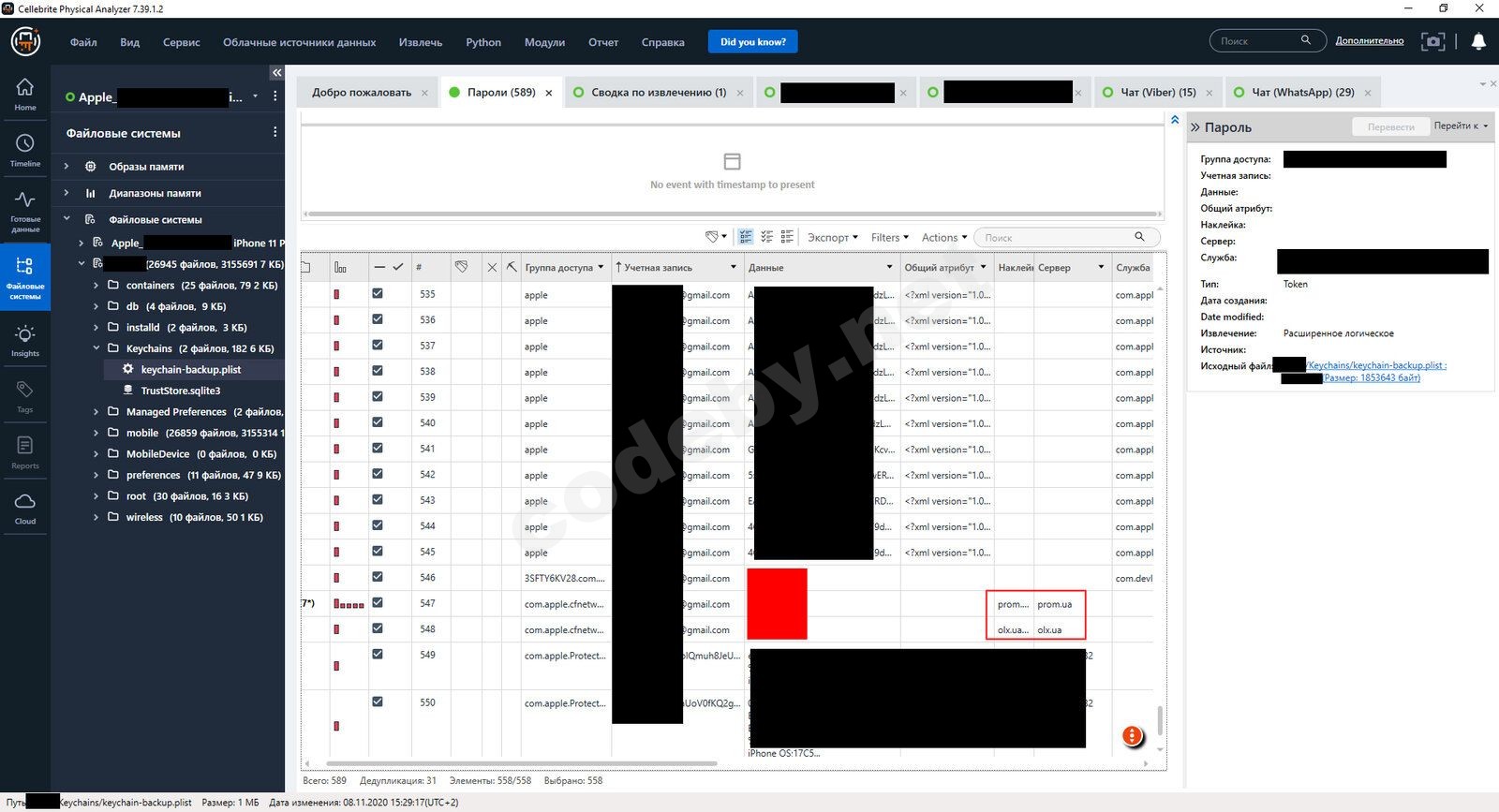Open the Timeline view in sidebar
Image resolution: width=1499 pixels, height=812 pixels.
pyautogui.click(x=25, y=150)
